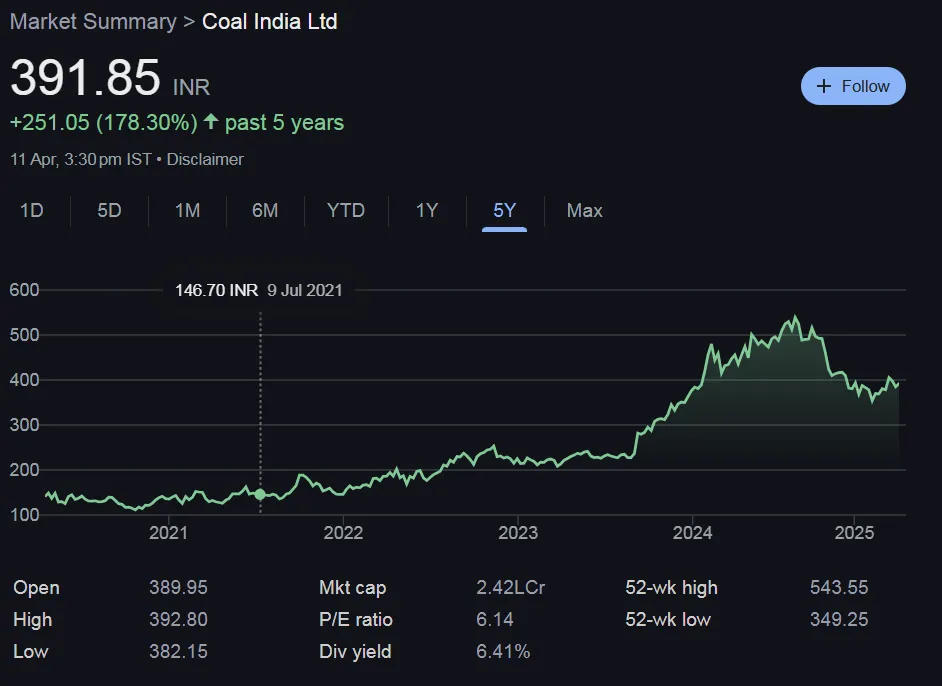Click the Div yield value 6.41%
Viewport: 942px width, 686px height.
click(503, 651)
